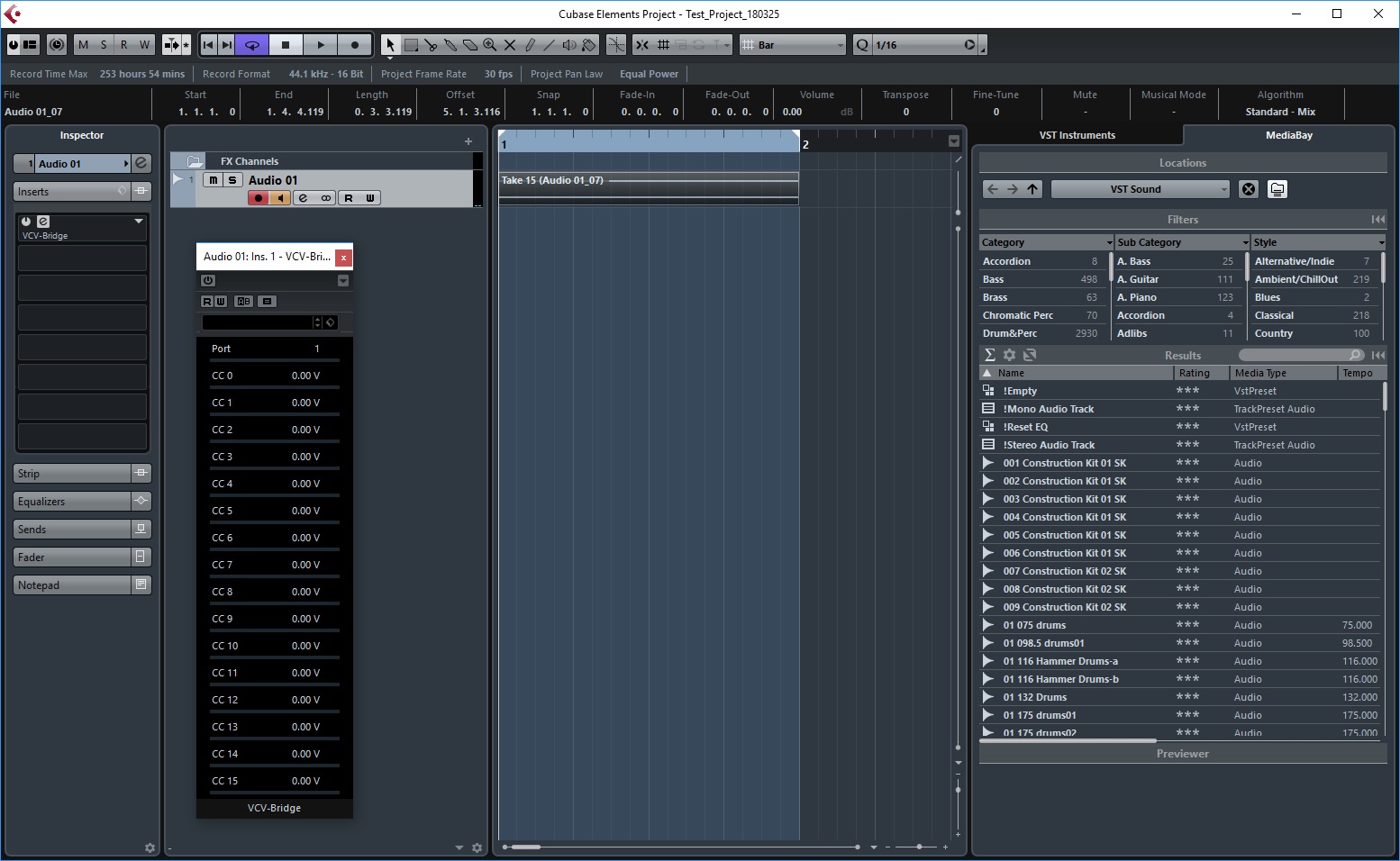Go to previous marker in transport
The width and height of the screenshot is (1400, 861).
(x=208, y=45)
